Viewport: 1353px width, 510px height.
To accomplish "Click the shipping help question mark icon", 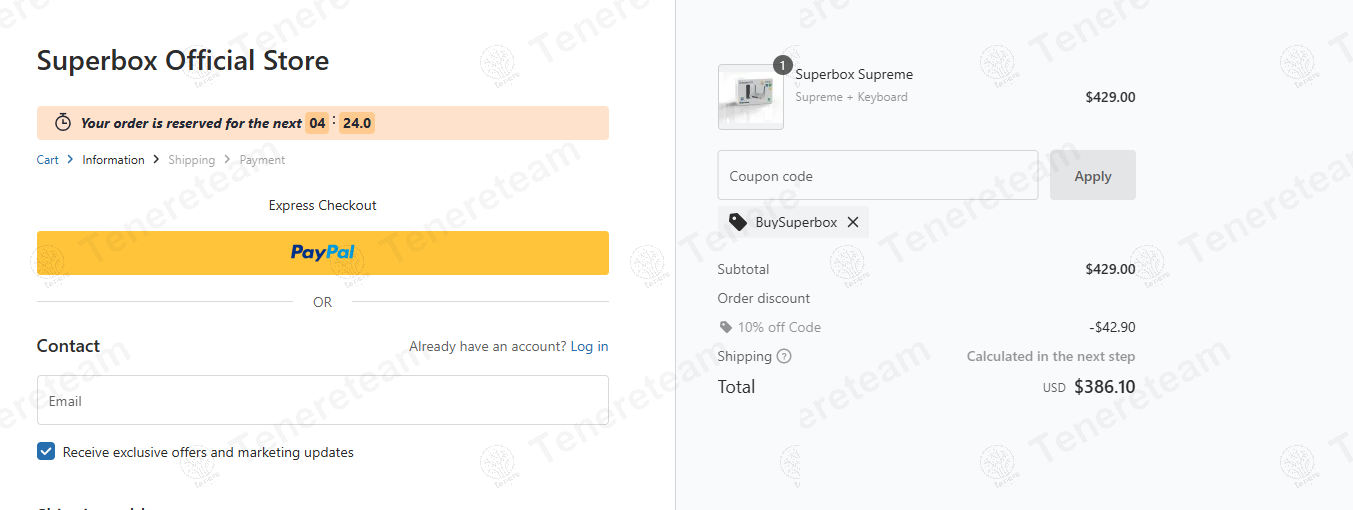I will [x=784, y=356].
